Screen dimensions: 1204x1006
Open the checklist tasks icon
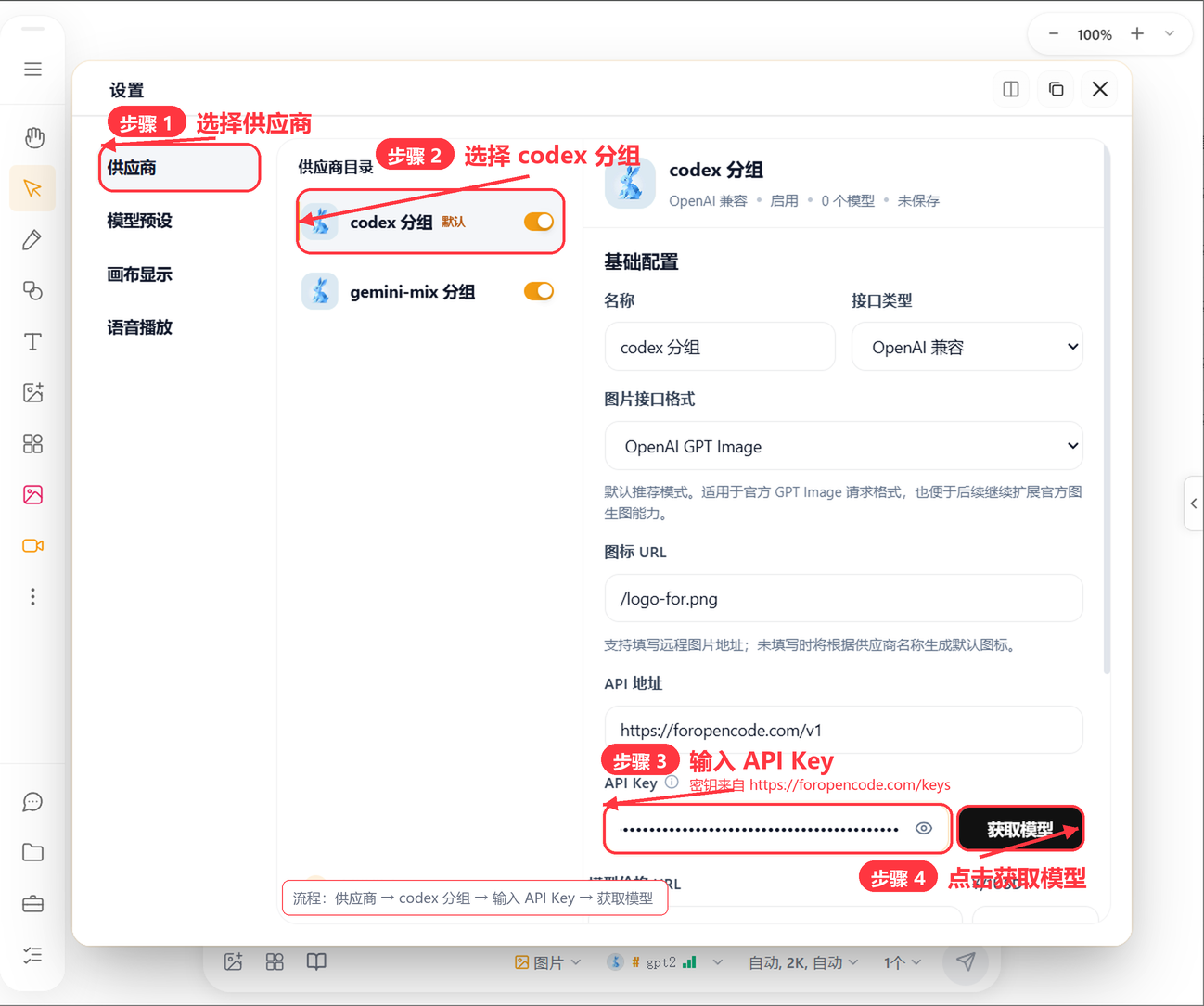click(x=32, y=955)
